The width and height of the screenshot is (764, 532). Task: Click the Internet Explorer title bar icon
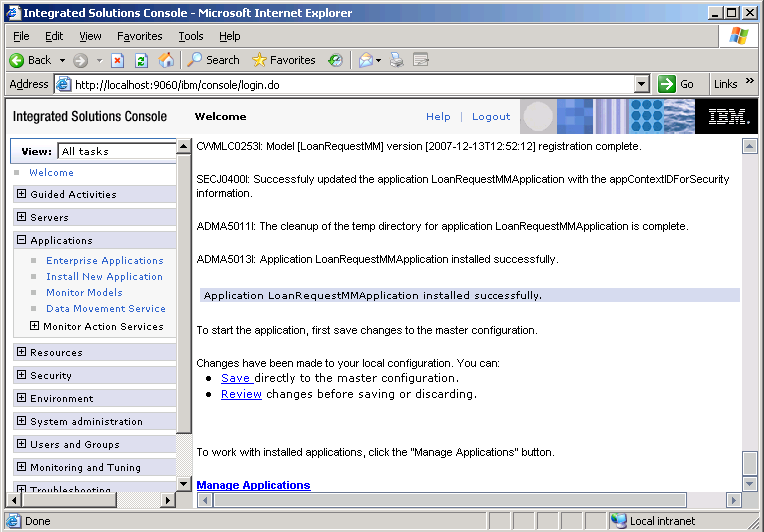pos(13,13)
